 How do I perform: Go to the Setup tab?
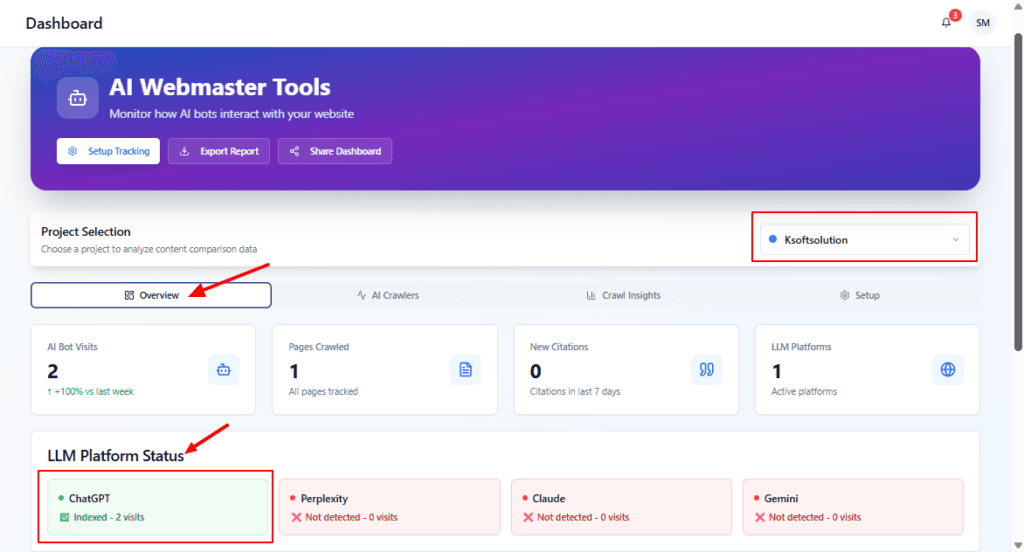860,295
